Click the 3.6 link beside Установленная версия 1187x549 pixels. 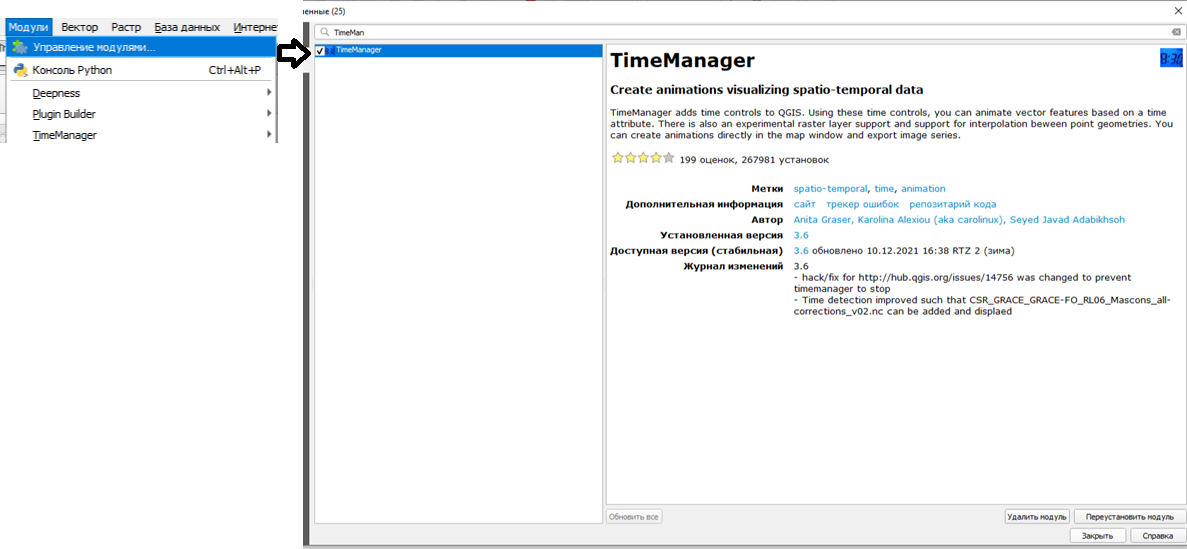click(x=801, y=236)
